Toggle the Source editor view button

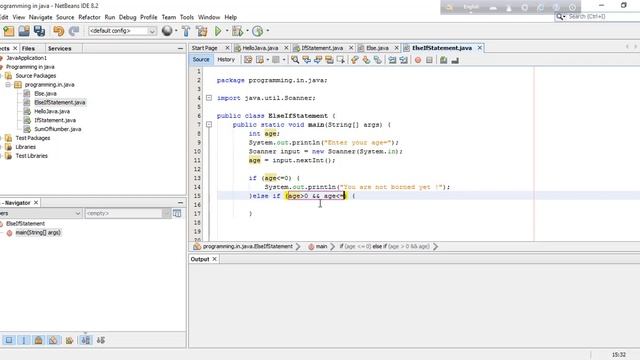pos(201,60)
